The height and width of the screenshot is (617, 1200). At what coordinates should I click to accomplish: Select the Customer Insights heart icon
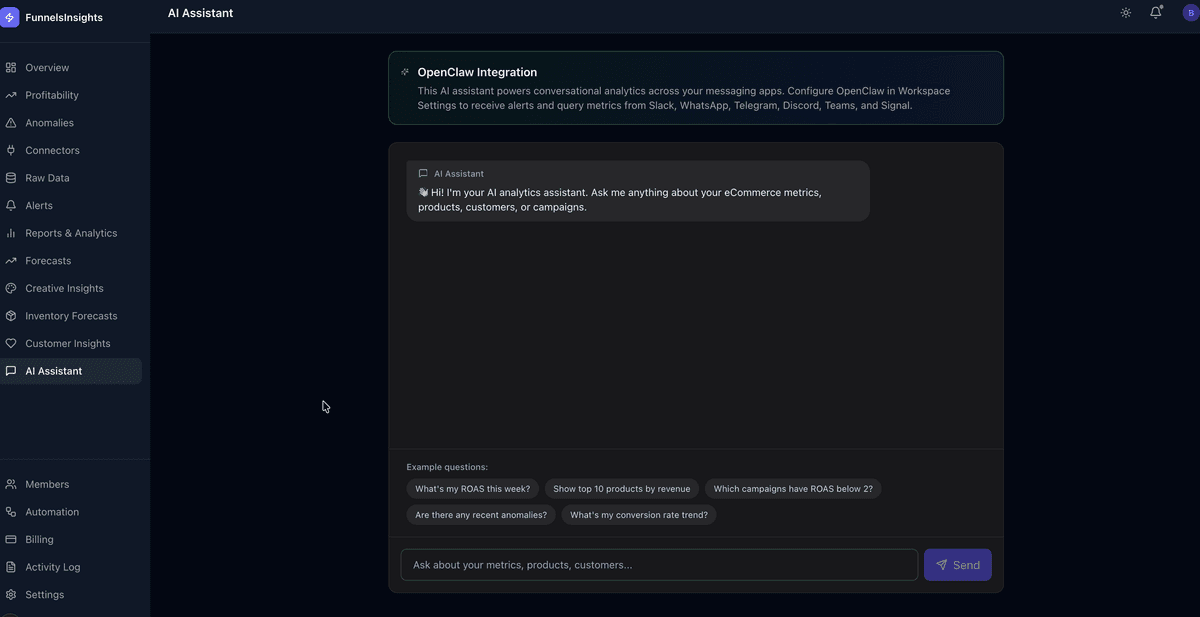click(10, 343)
